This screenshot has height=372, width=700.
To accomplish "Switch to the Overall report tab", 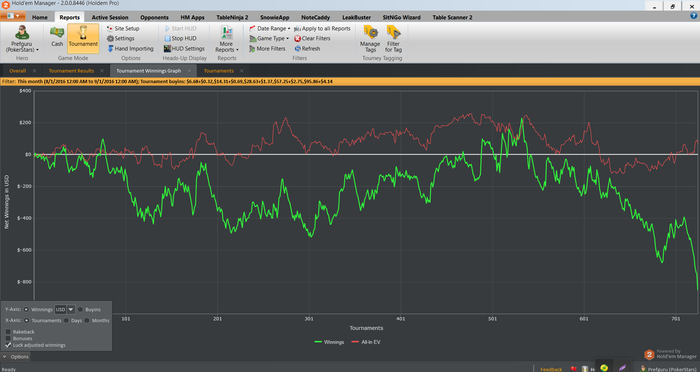I will point(17,71).
